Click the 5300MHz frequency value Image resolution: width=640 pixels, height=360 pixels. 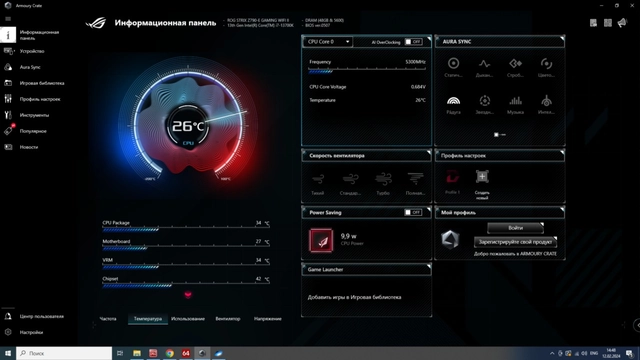tap(416, 62)
